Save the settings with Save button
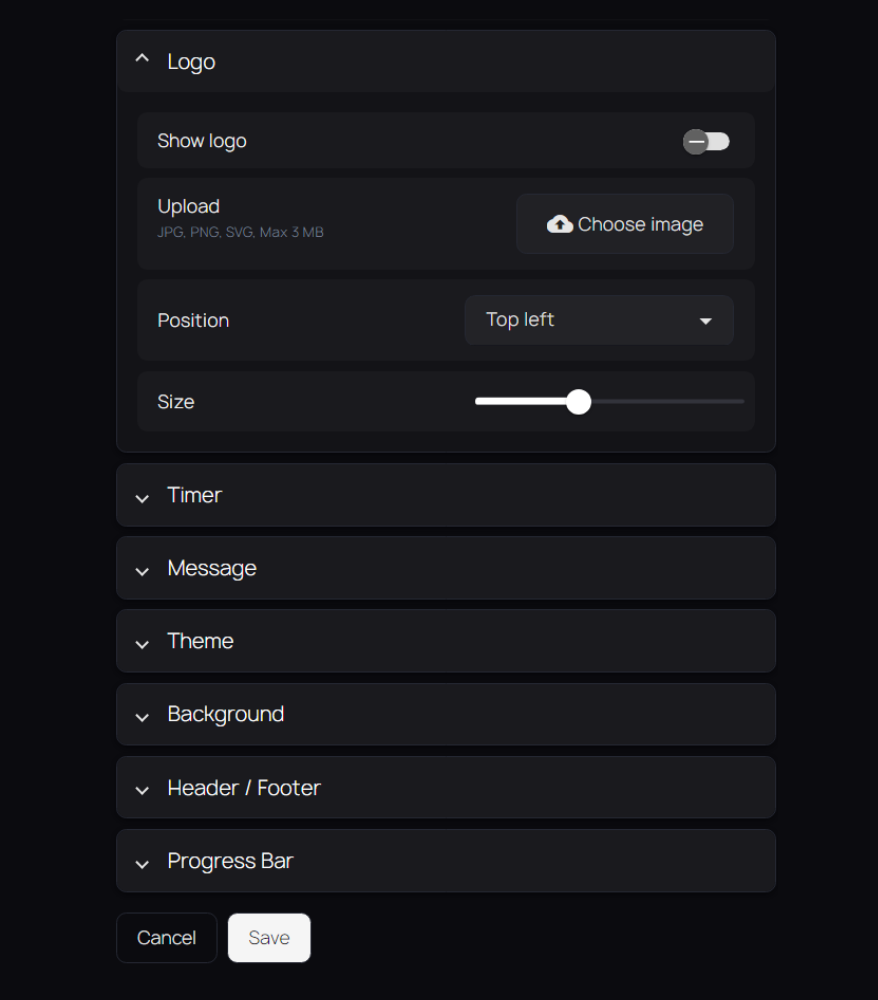The height and width of the screenshot is (1000, 878). (x=269, y=938)
